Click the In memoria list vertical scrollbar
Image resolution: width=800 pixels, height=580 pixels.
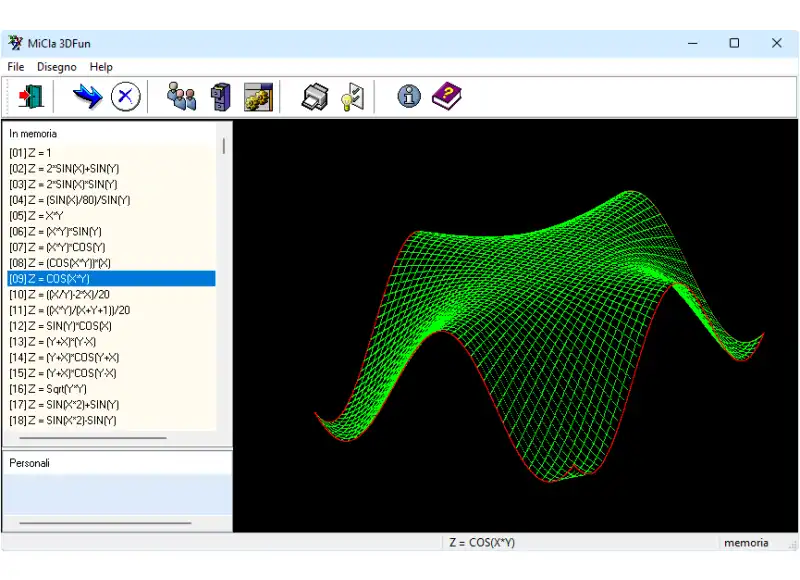point(223,145)
